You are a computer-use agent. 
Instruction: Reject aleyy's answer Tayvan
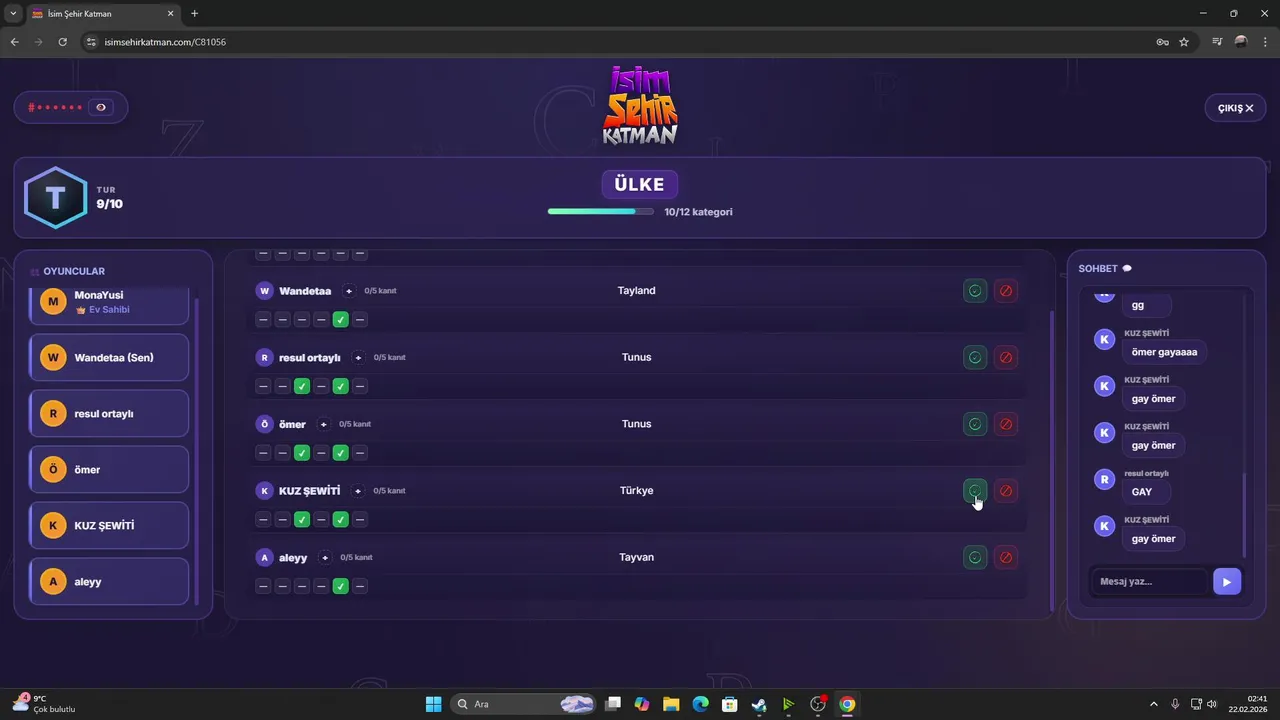click(x=1006, y=557)
